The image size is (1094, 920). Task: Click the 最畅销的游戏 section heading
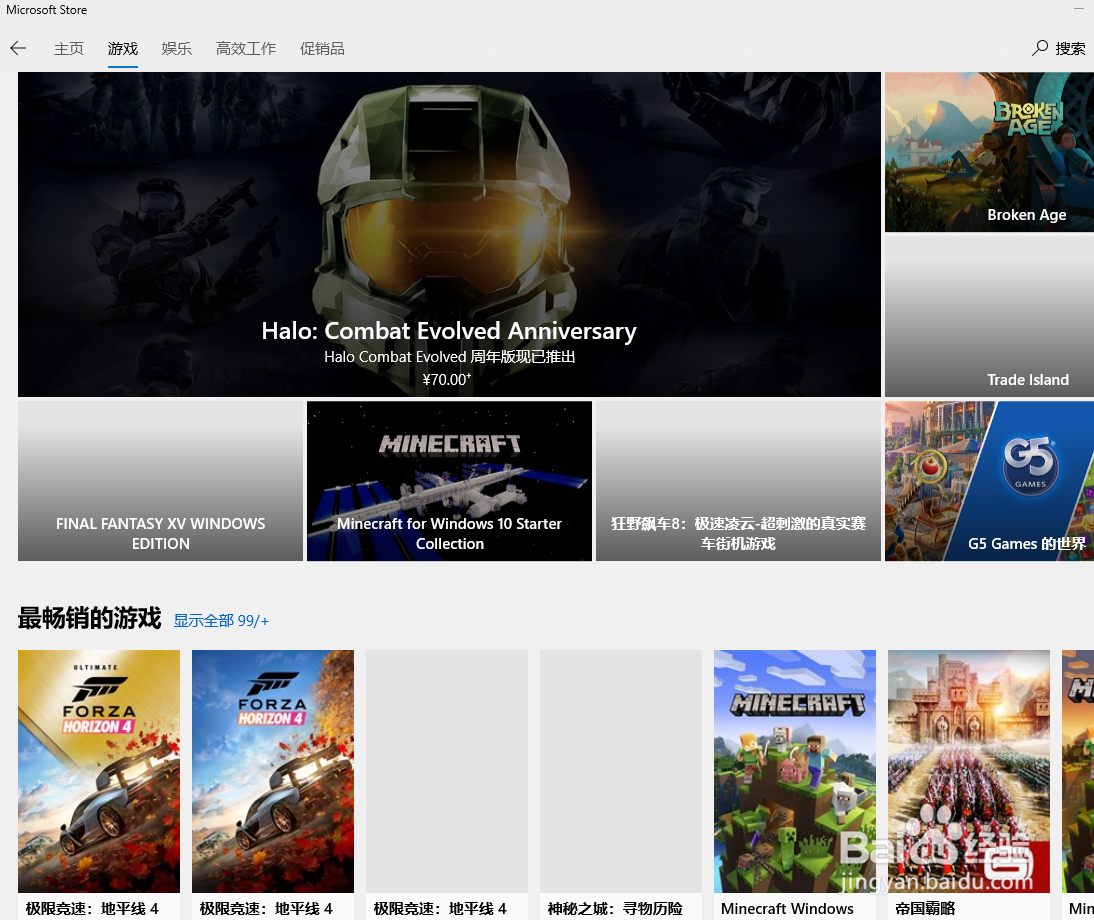(x=89, y=619)
